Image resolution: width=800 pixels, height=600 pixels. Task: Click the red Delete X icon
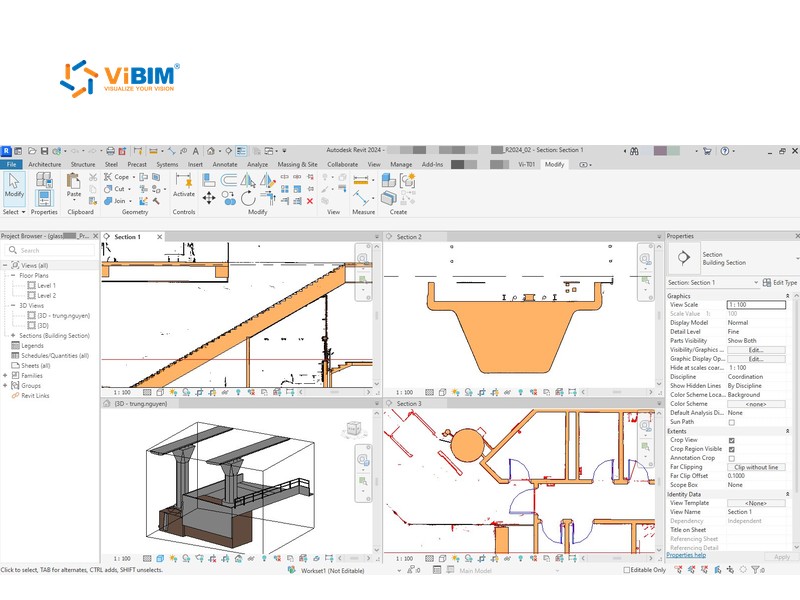coord(310,201)
